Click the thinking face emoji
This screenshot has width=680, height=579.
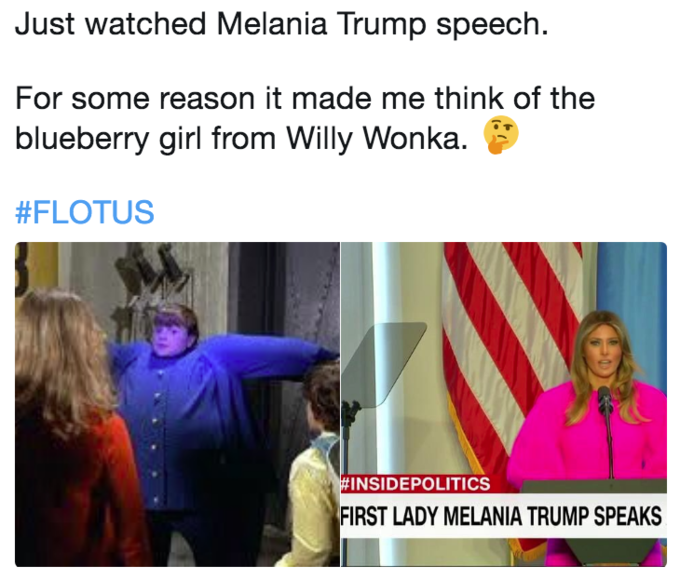(x=501, y=135)
